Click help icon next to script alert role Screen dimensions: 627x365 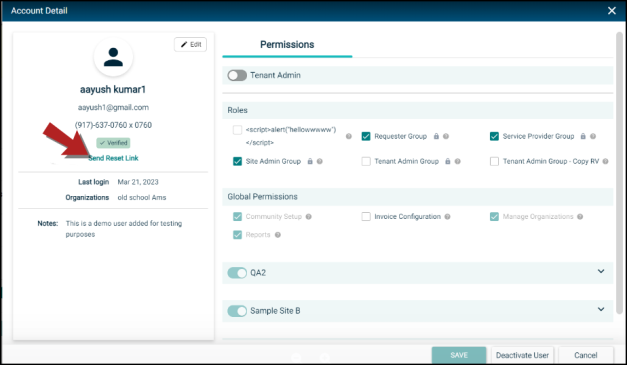(349, 136)
